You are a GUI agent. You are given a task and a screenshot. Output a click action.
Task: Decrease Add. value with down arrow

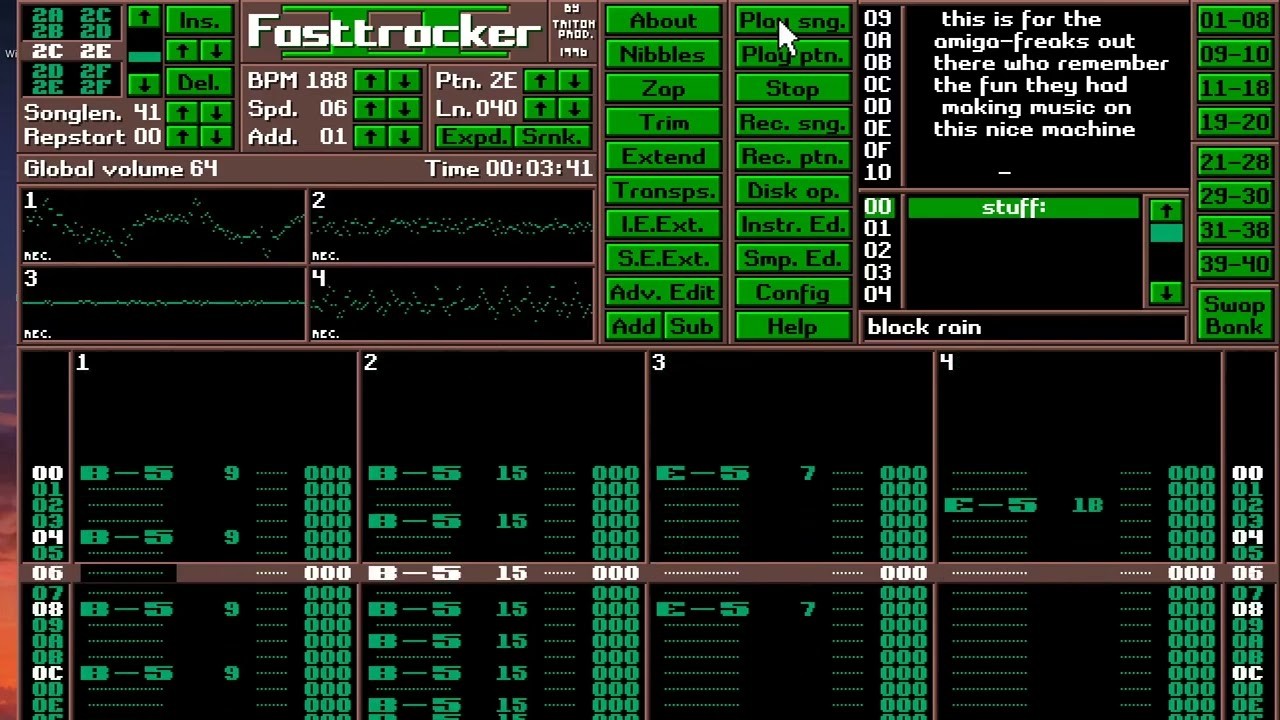[x=404, y=136]
